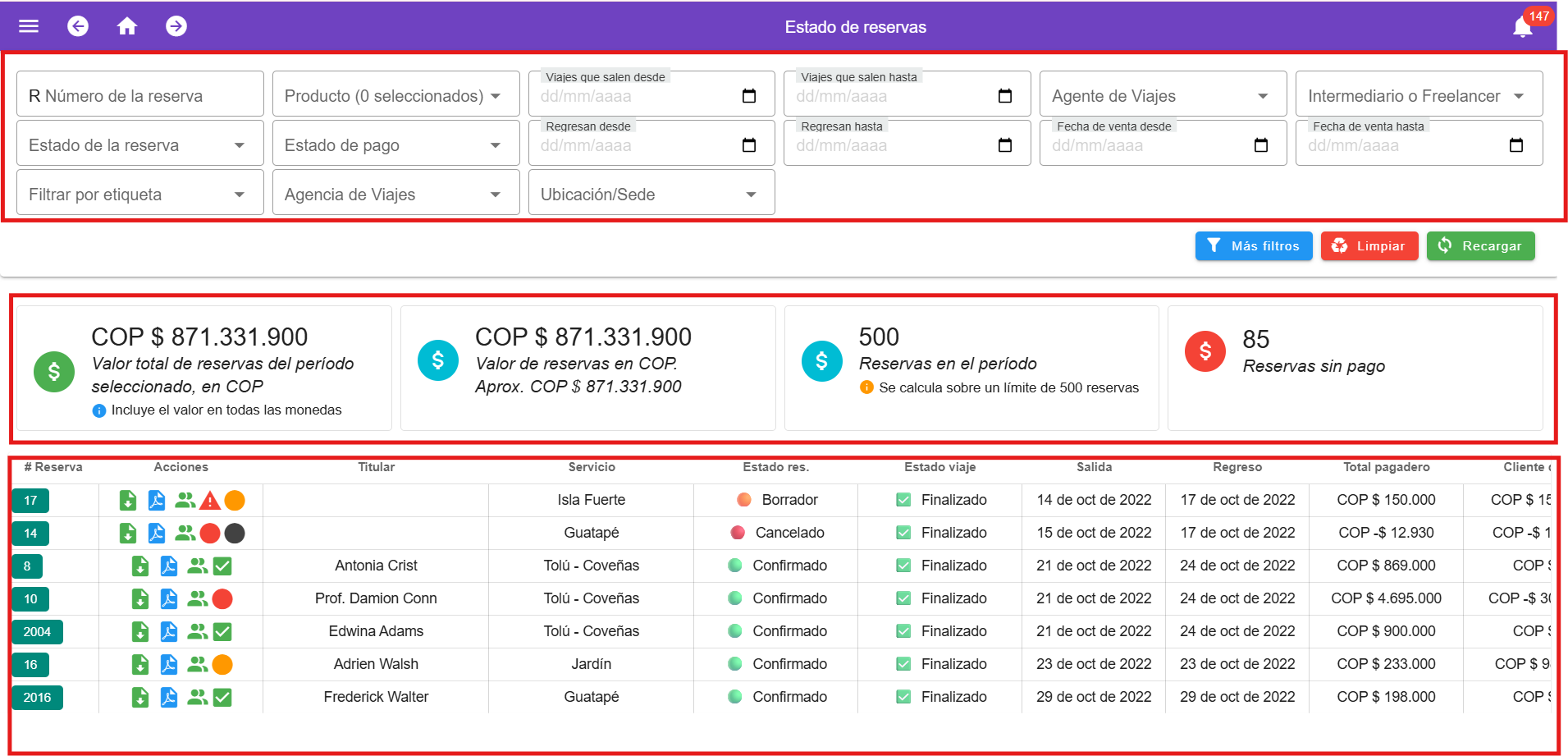Click the orange status circle on reservation 16
The height and width of the screenshot is (756, 1568).
click(222, 664)
